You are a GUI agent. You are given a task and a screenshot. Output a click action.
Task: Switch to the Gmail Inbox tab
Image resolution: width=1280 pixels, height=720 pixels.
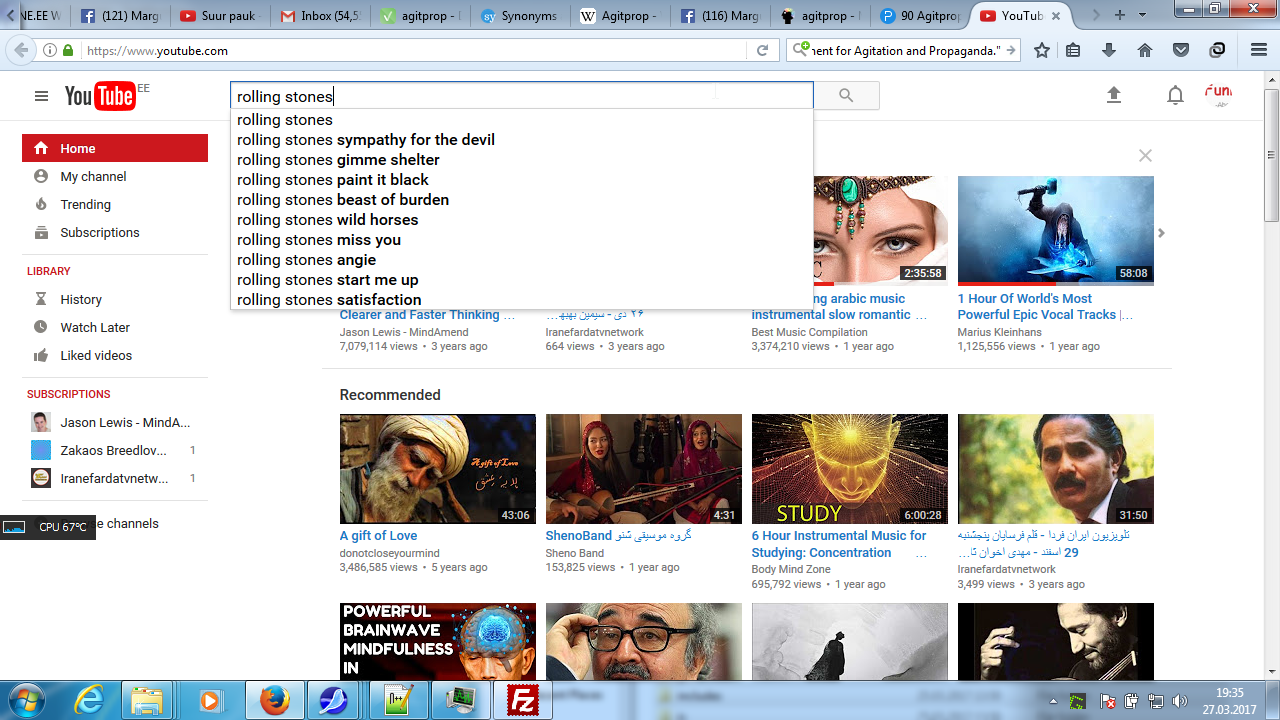coord(320,16)
